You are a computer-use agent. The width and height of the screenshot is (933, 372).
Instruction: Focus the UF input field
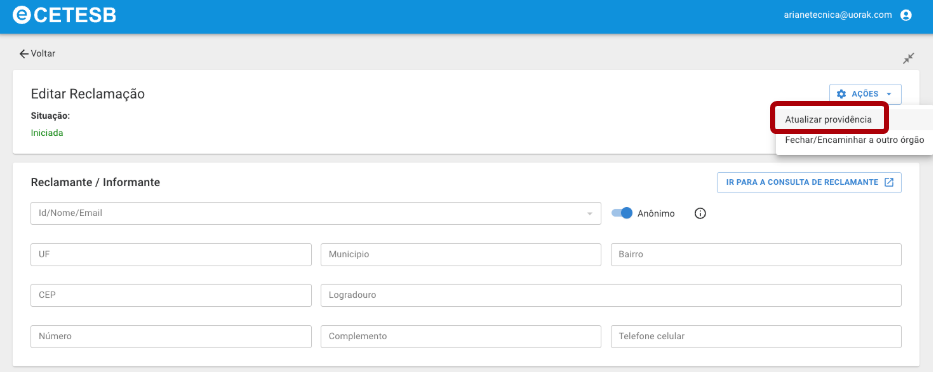(x=171, y=254)
